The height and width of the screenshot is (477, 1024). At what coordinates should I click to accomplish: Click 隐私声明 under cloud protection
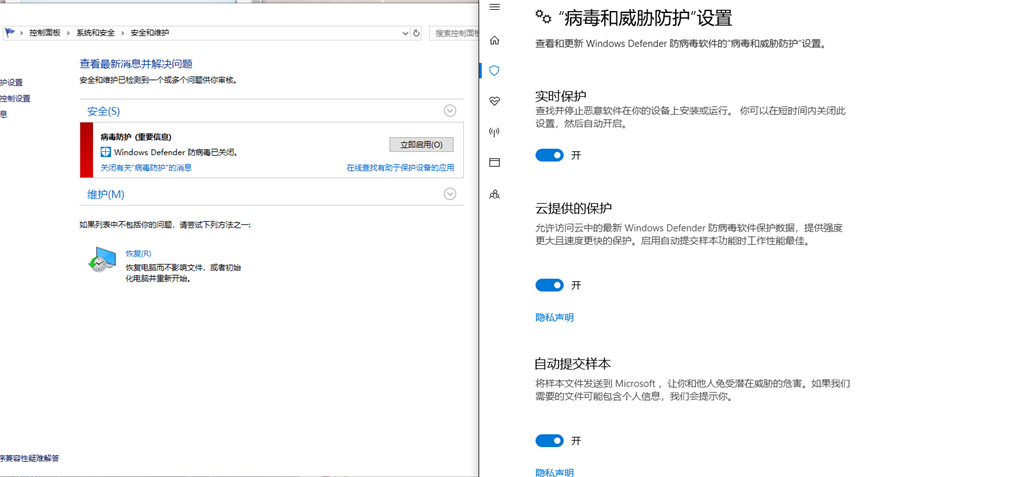tap(554, 318)
